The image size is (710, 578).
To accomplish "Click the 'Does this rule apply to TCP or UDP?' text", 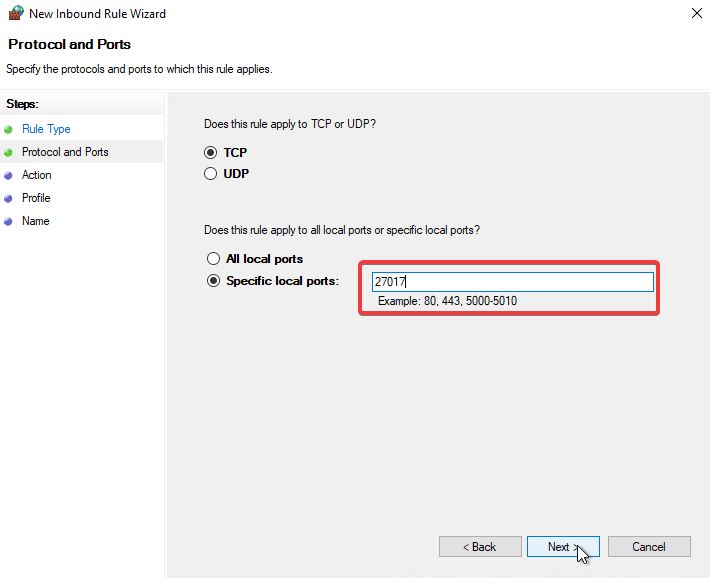I will (x=290, y=124).
